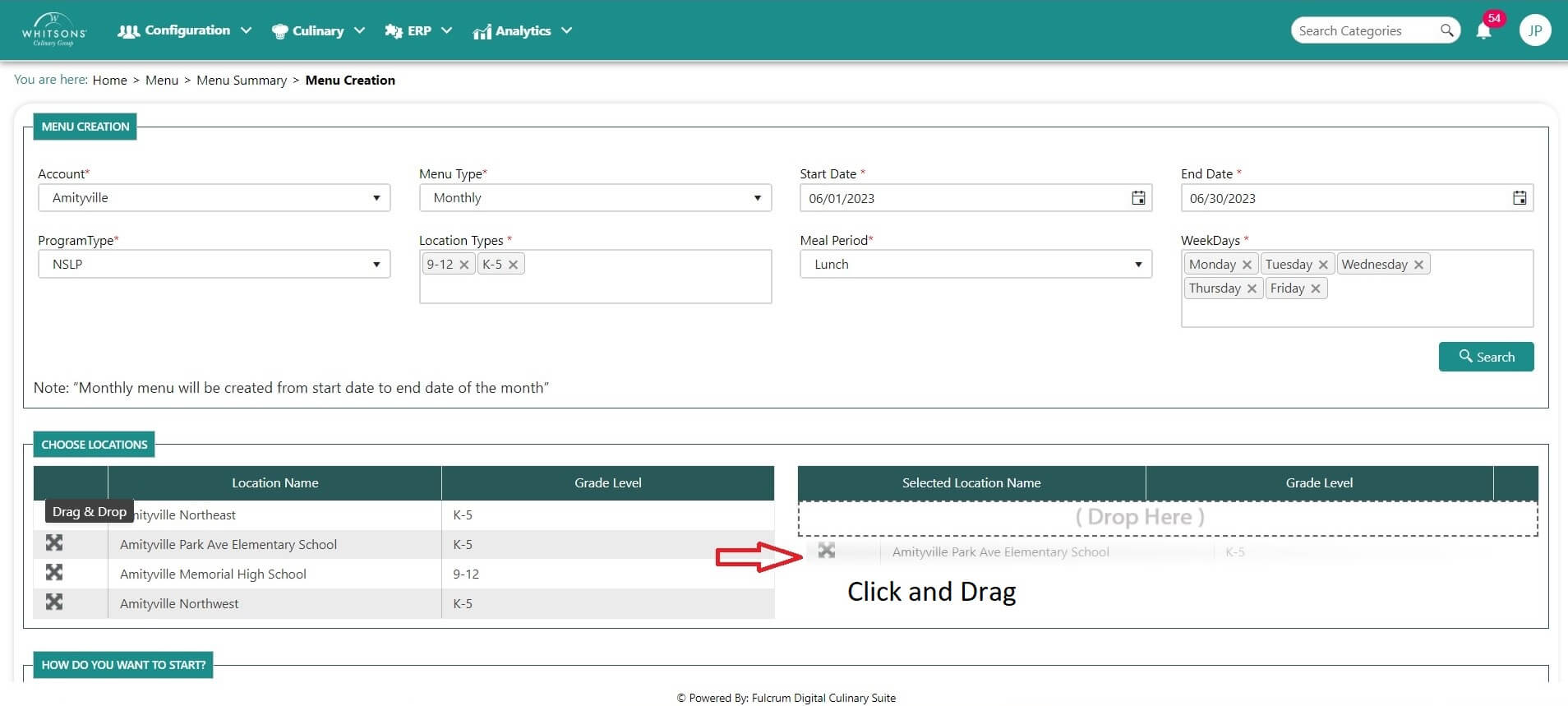Remove Friday from WeekDays
This screenshot has height=706, width=1568.
tap(1316, 288)
